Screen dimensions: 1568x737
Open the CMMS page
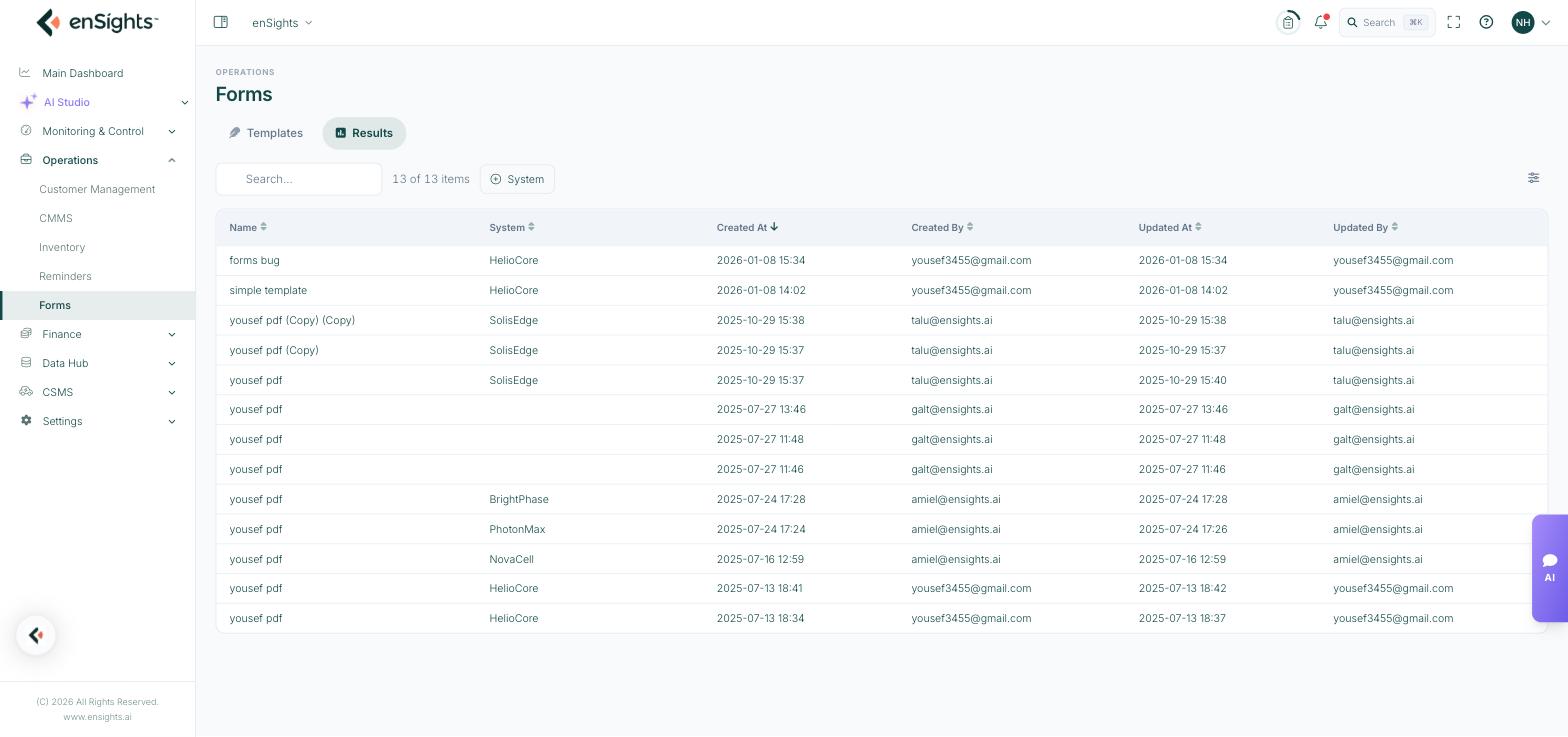point(56,218)
